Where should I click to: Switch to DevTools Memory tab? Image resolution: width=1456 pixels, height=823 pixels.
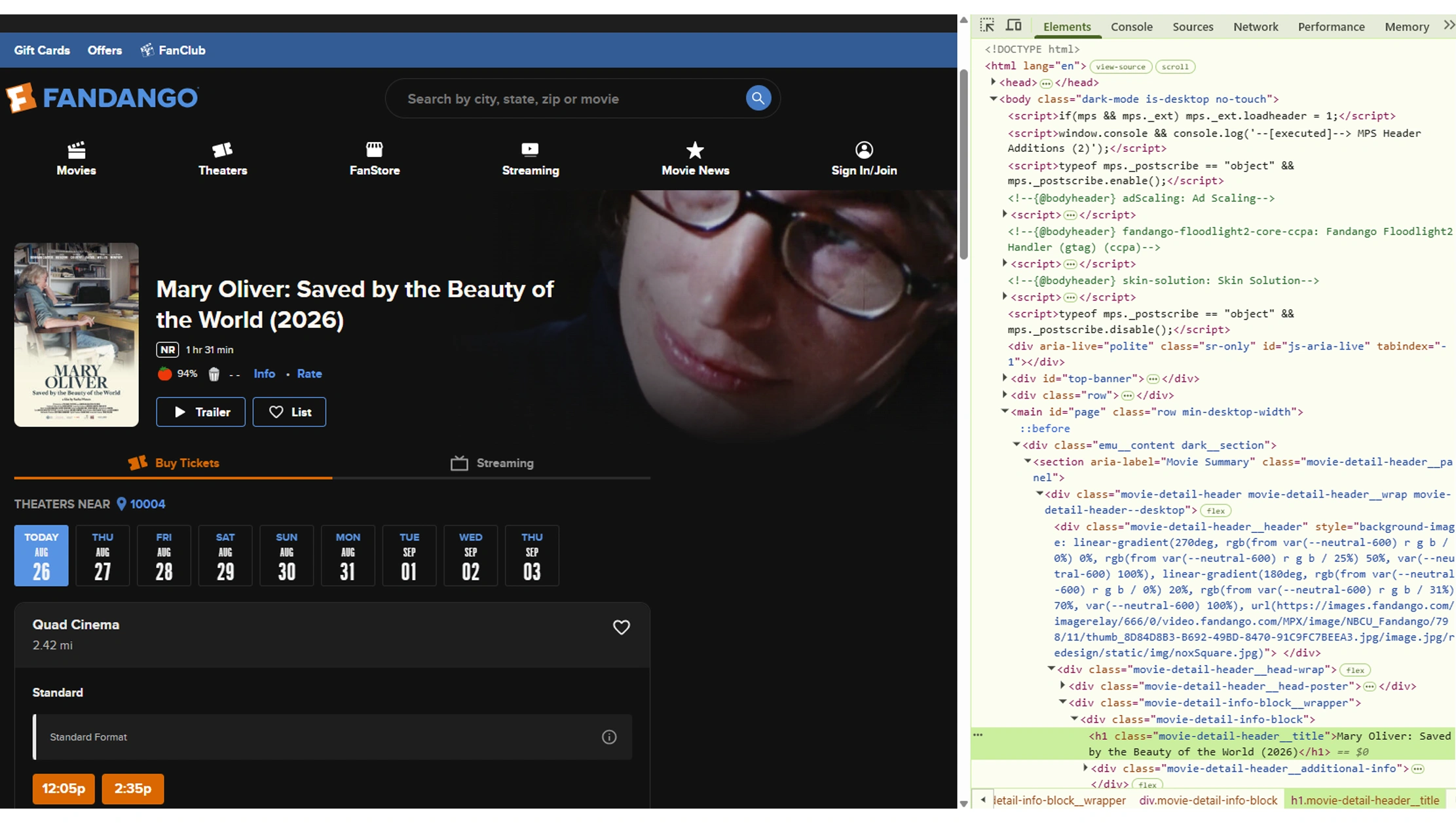pyautogui.click(x=1406, y=27)
